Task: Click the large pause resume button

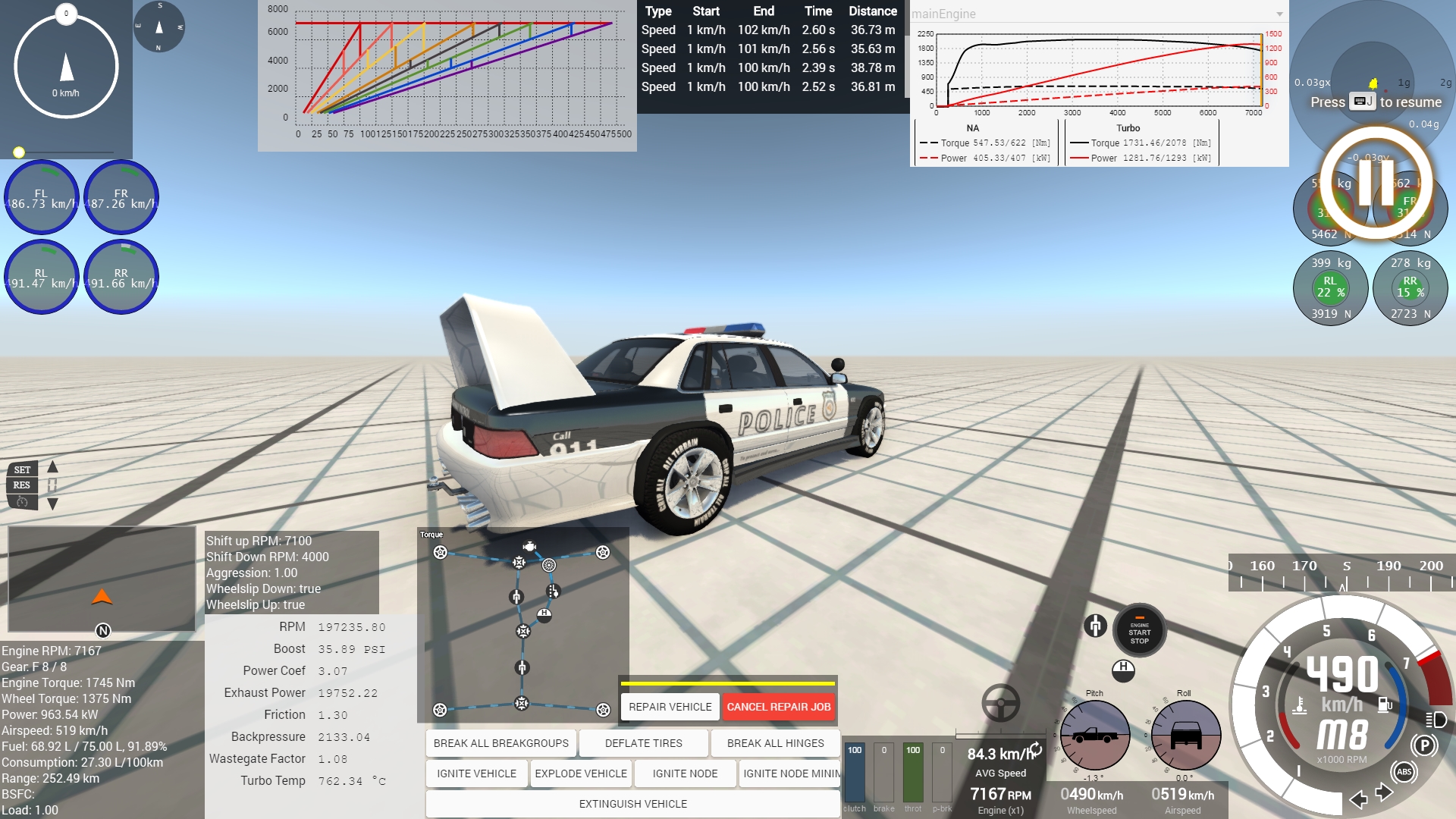Action: [x=1376, y=184]
